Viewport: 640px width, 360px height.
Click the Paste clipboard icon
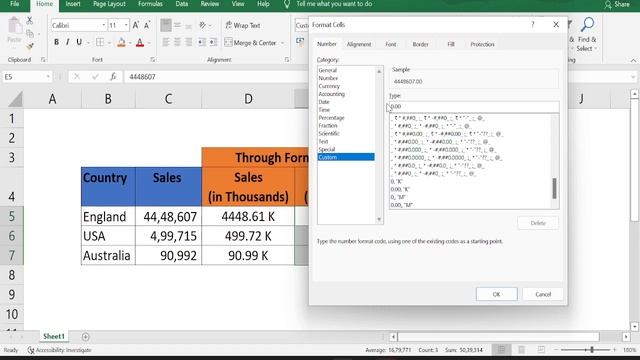click(15, 26)
